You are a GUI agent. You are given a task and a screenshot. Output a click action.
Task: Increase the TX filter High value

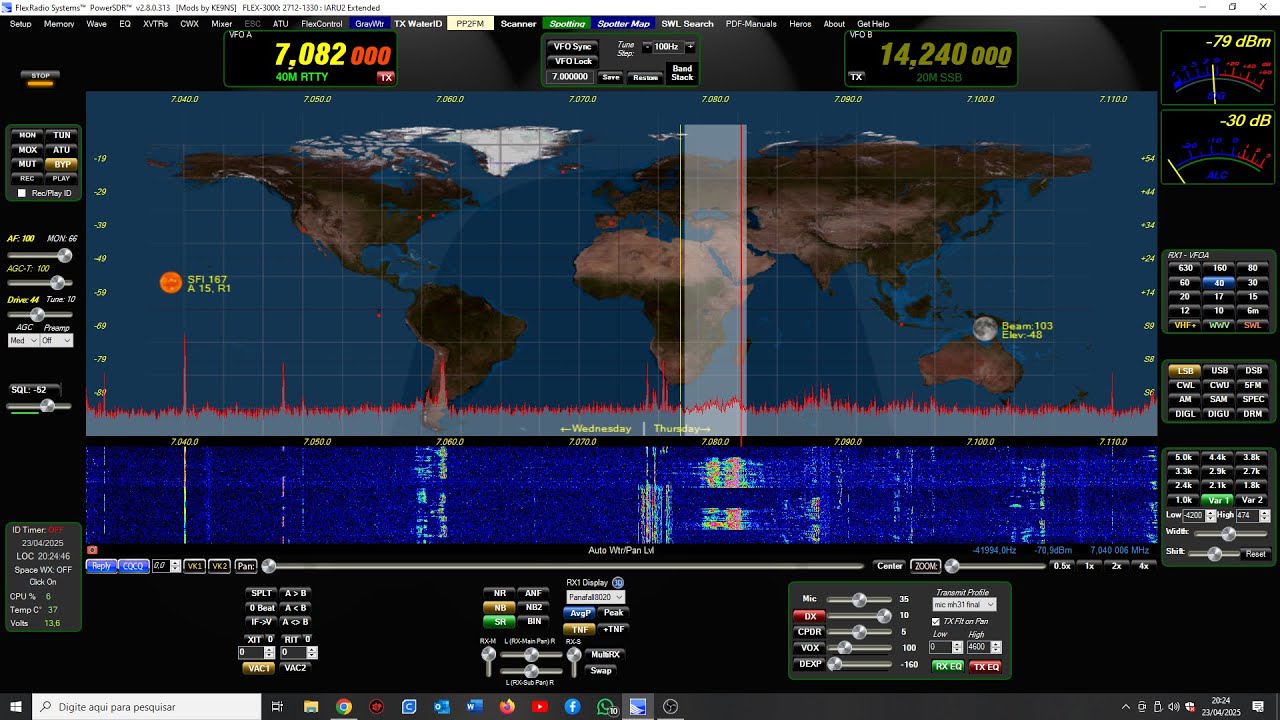tap(996, 644)
